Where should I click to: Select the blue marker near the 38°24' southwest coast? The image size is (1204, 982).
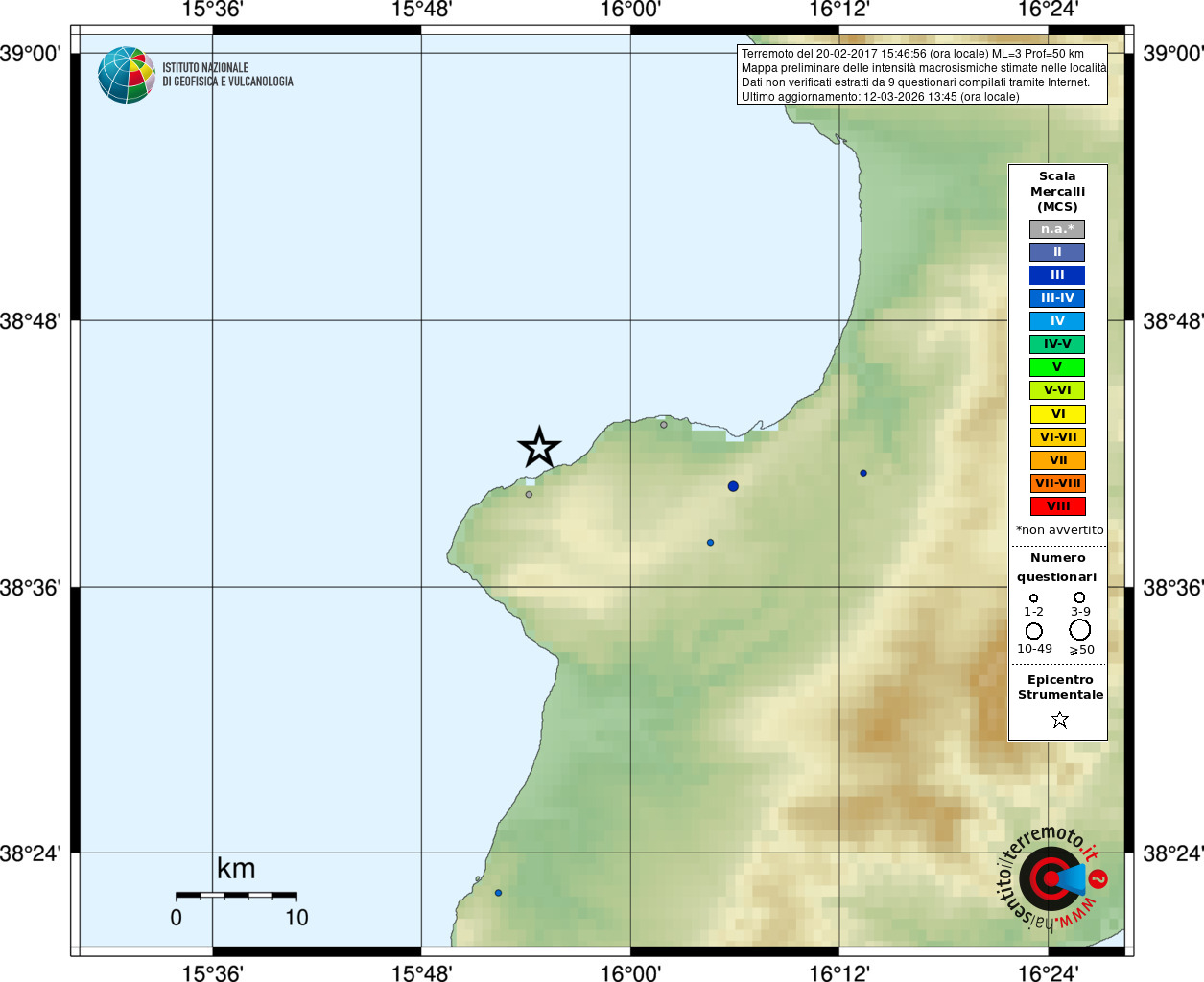click(498, 893)
